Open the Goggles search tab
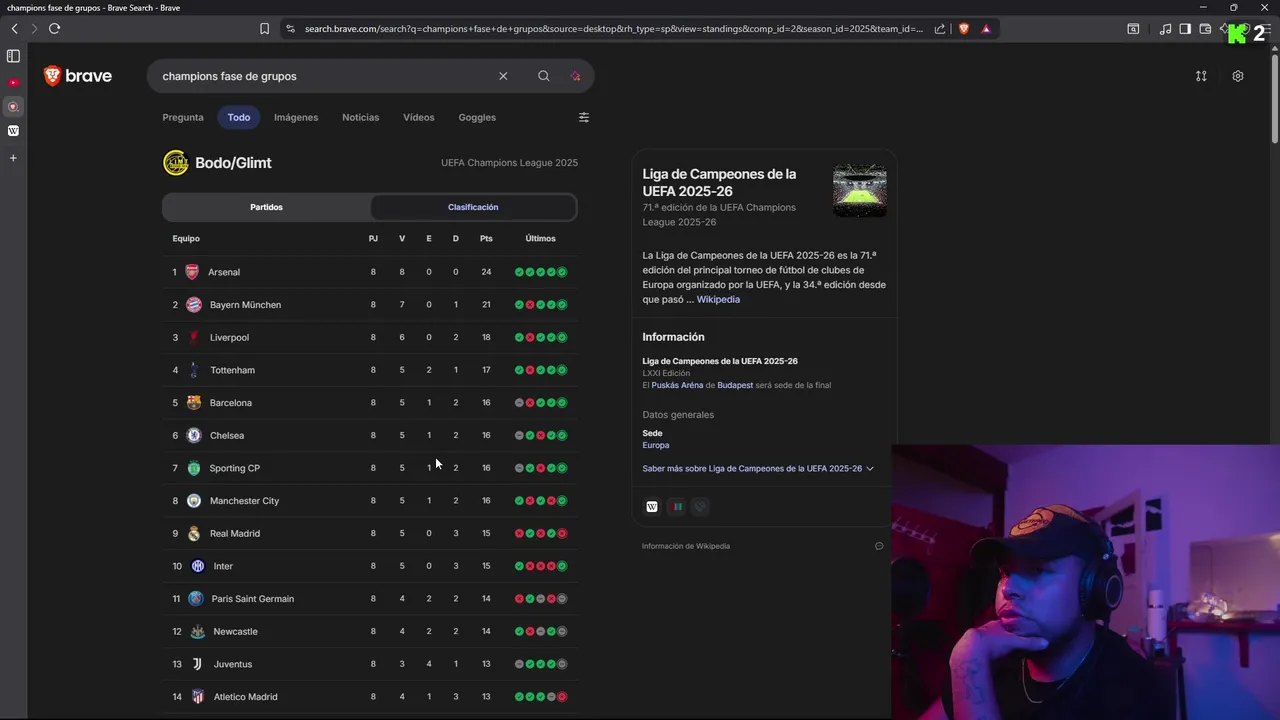 tap(477, 117)
